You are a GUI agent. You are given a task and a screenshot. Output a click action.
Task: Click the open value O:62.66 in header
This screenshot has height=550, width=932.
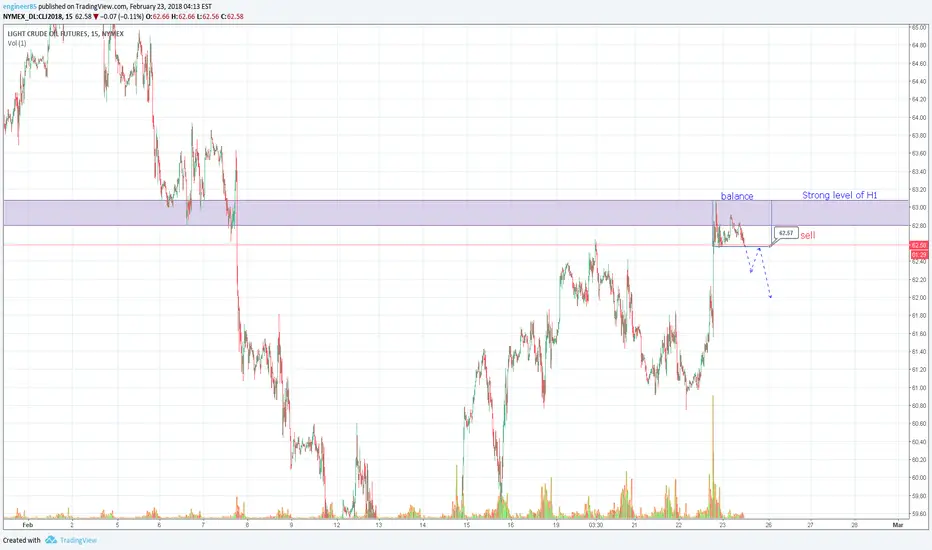click(x=158, y=17)
